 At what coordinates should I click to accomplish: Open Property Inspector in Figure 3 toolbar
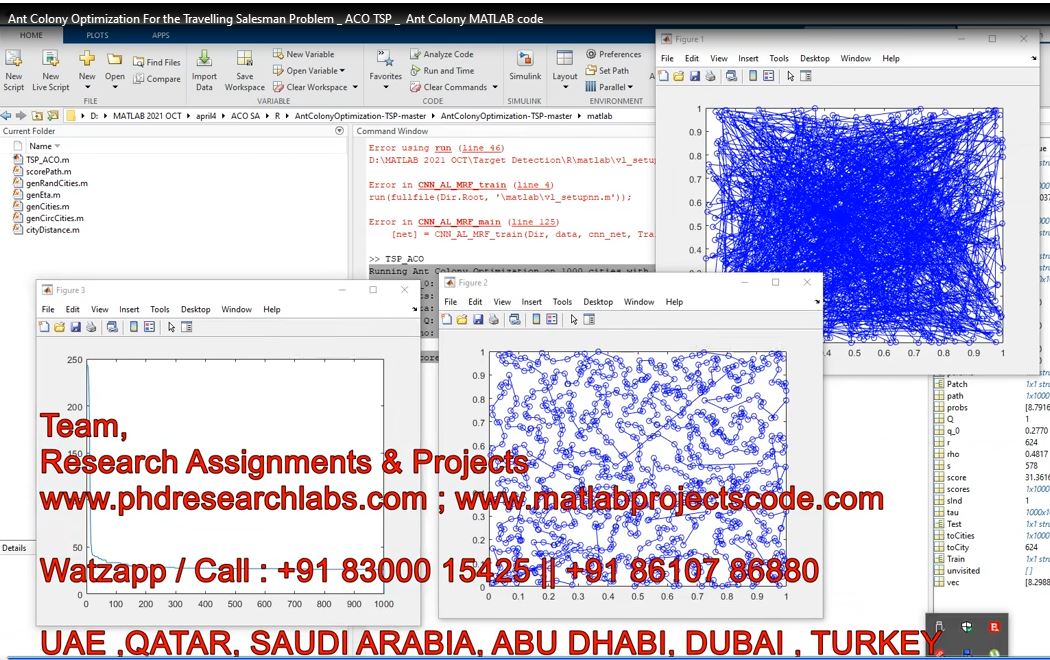point(187,327)
